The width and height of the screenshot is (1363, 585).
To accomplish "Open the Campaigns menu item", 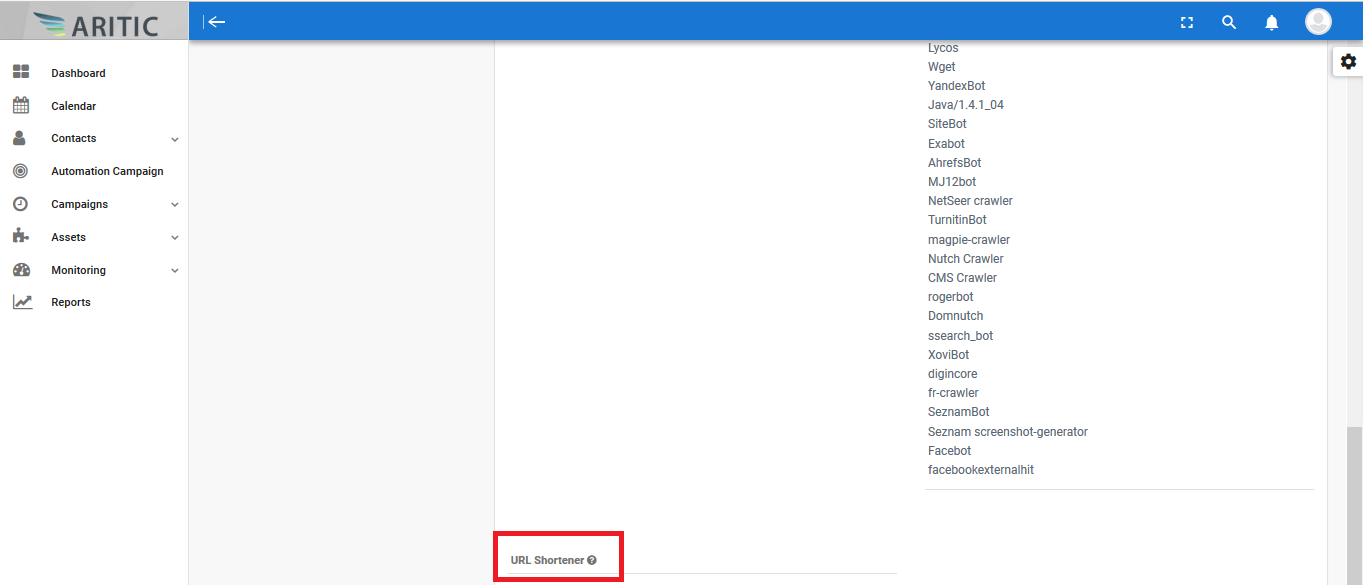I will [x=79, y=204].
